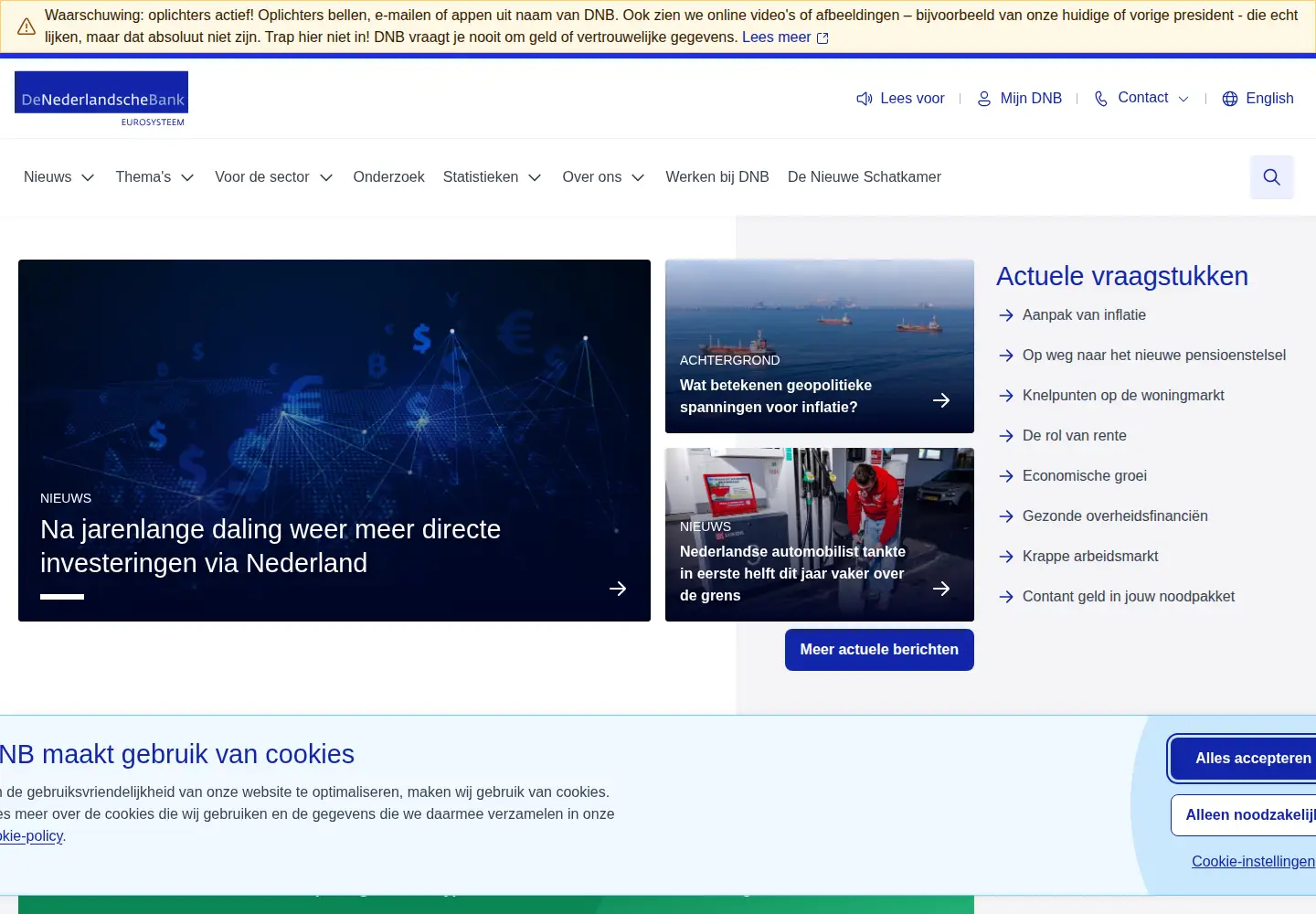Viewport: 1316px width, 914px height.
Task: Click the arrow on the automobilist tankte card
Action: point(941,589)
